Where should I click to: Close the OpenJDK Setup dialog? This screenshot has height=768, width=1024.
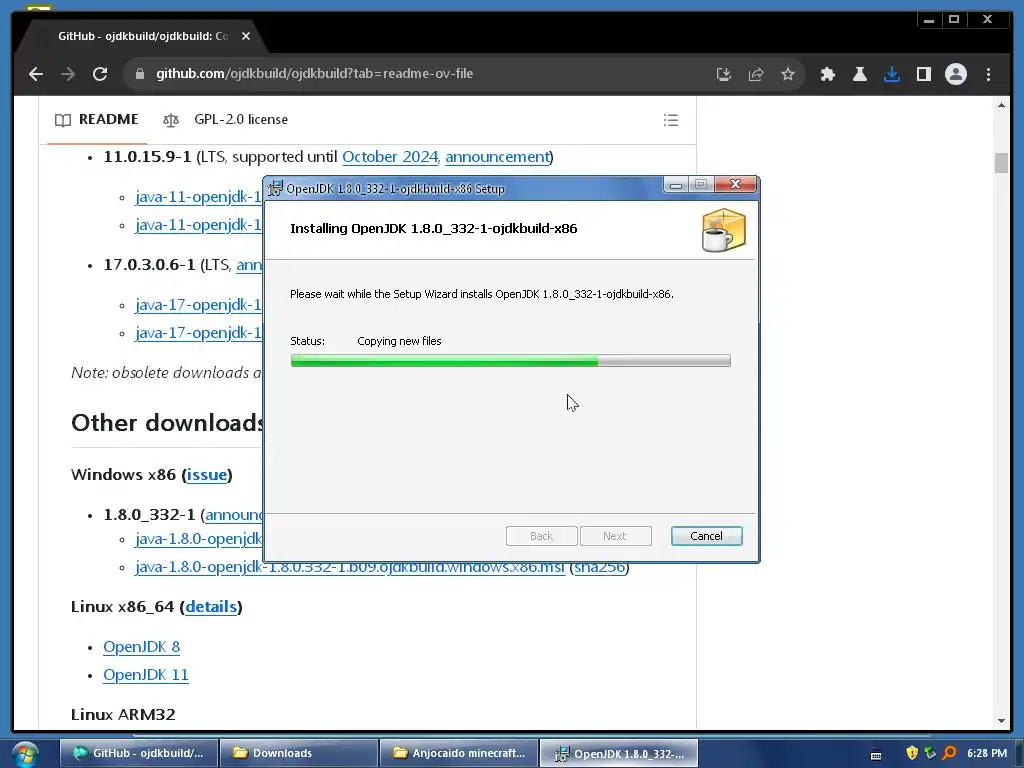tap(735, 184)
